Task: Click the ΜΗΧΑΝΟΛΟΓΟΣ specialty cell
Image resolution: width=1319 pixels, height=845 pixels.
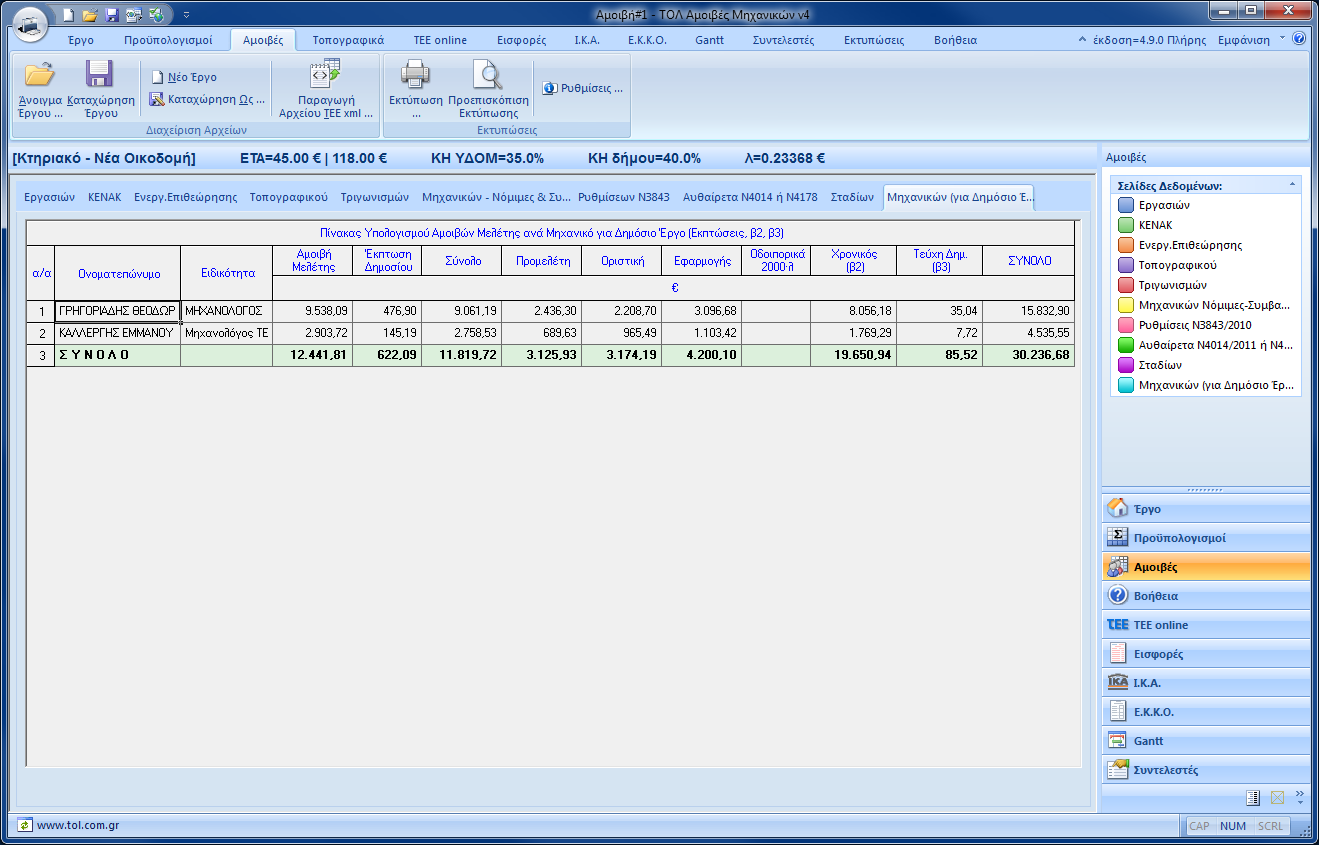Action: pyautogui.click(x=226, y=311)
